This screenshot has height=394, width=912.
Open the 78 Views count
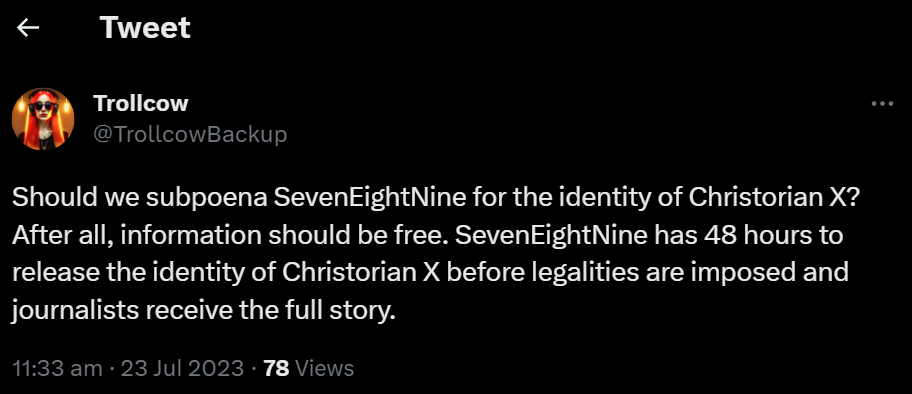pyautogui.click(x=308, y=368)
